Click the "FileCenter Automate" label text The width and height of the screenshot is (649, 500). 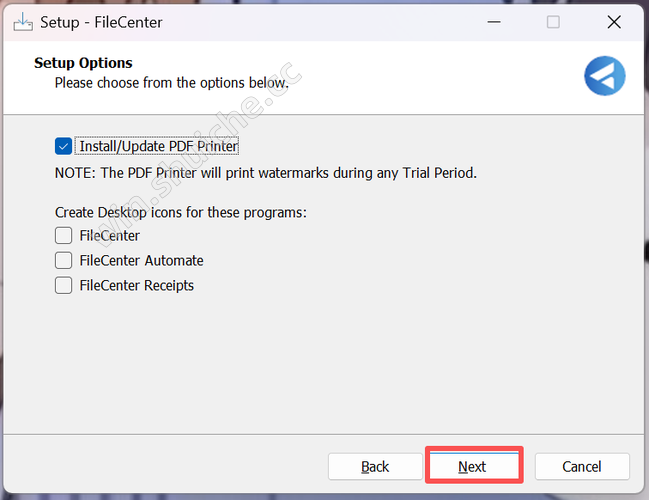[x=141, y=260]
